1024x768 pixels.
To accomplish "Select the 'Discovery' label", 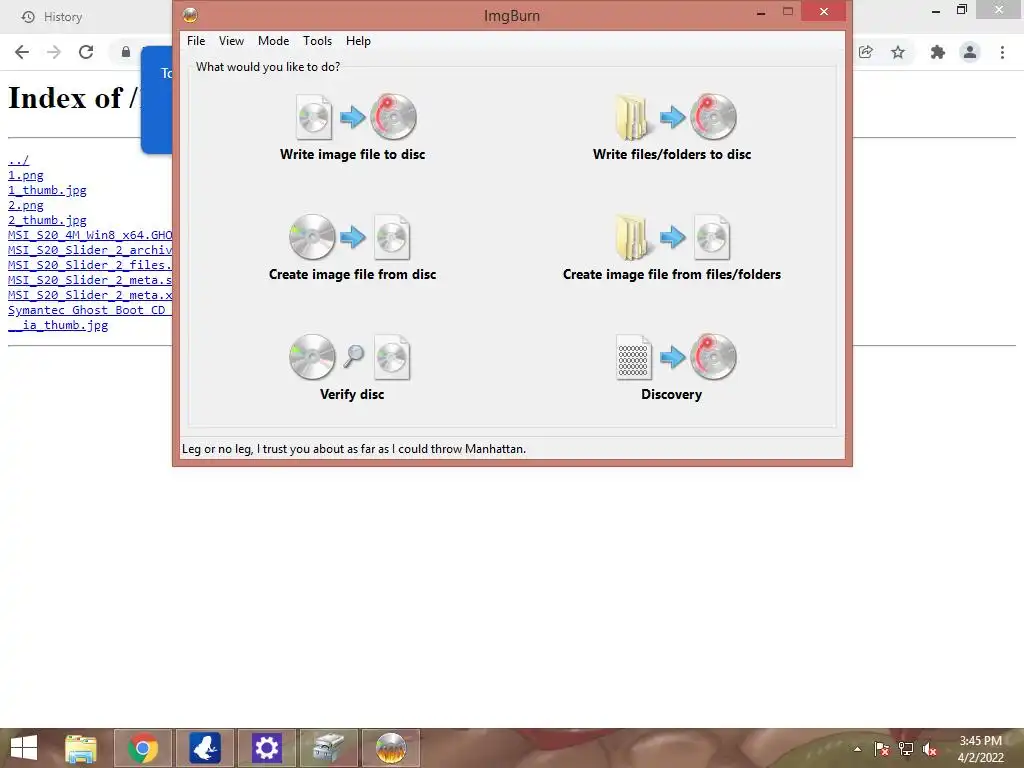I will (671, 394).
